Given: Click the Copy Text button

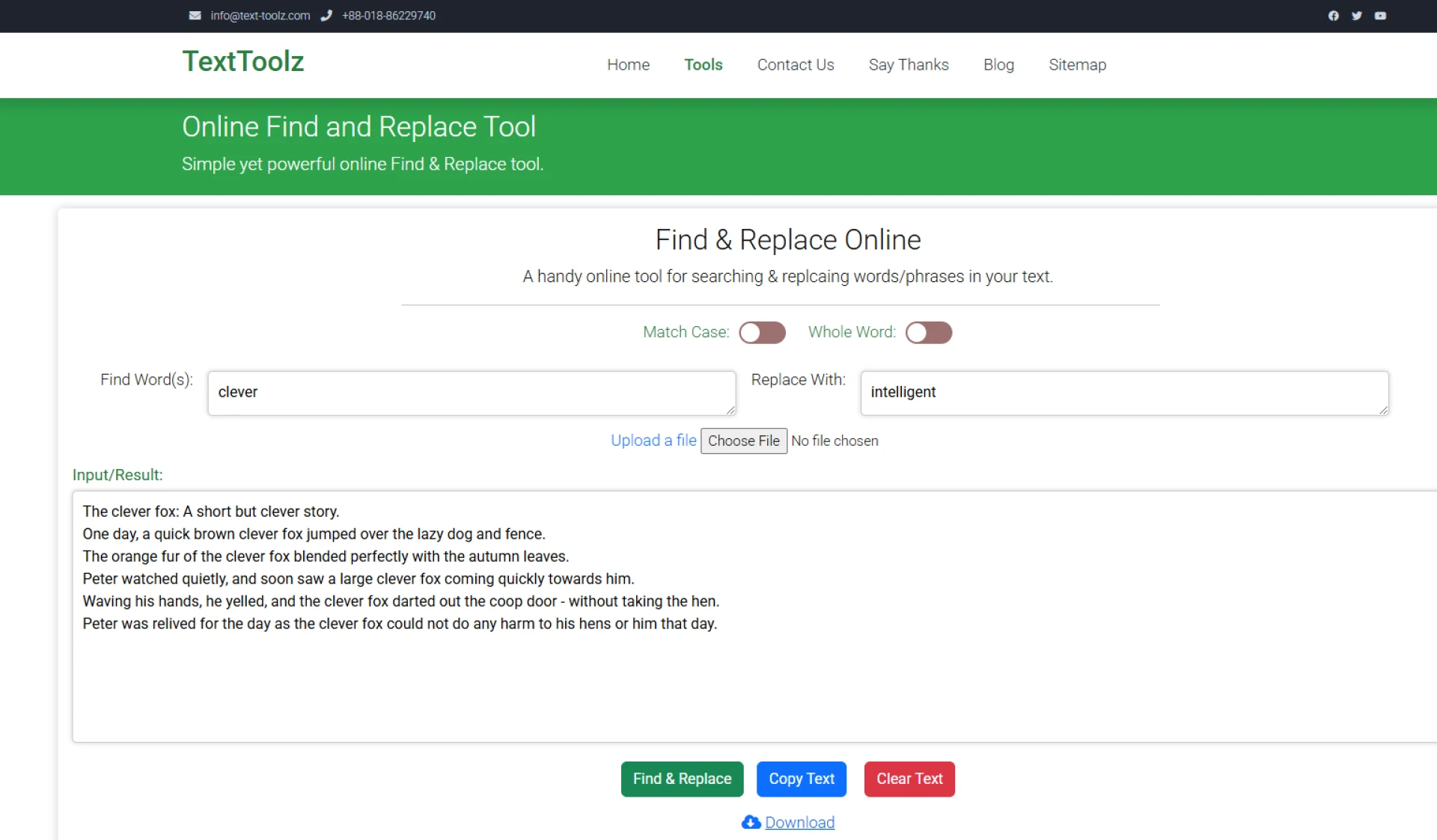Looking at the screenshot, I should coord(802,779).
